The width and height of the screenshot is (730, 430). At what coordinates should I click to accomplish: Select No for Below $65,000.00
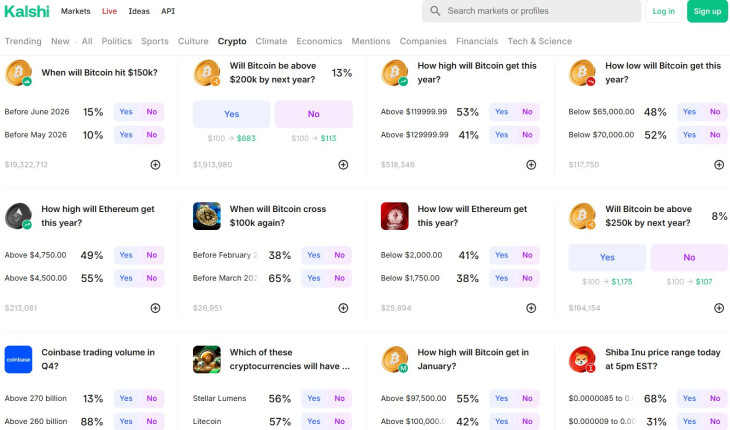coord(715,112)
